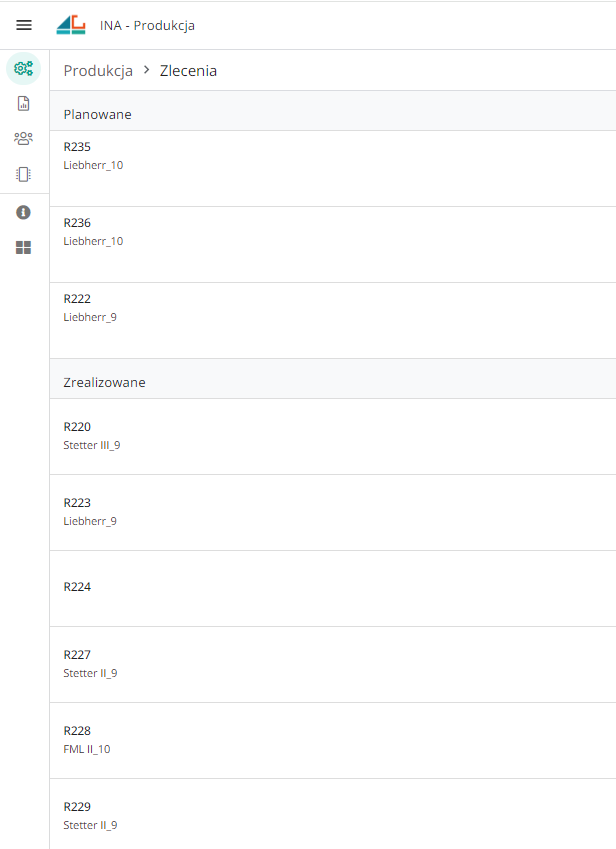Select the production gears sidebar icon
Image resolution: width=616 pixels, height=849 pixels.
(24, 68)
